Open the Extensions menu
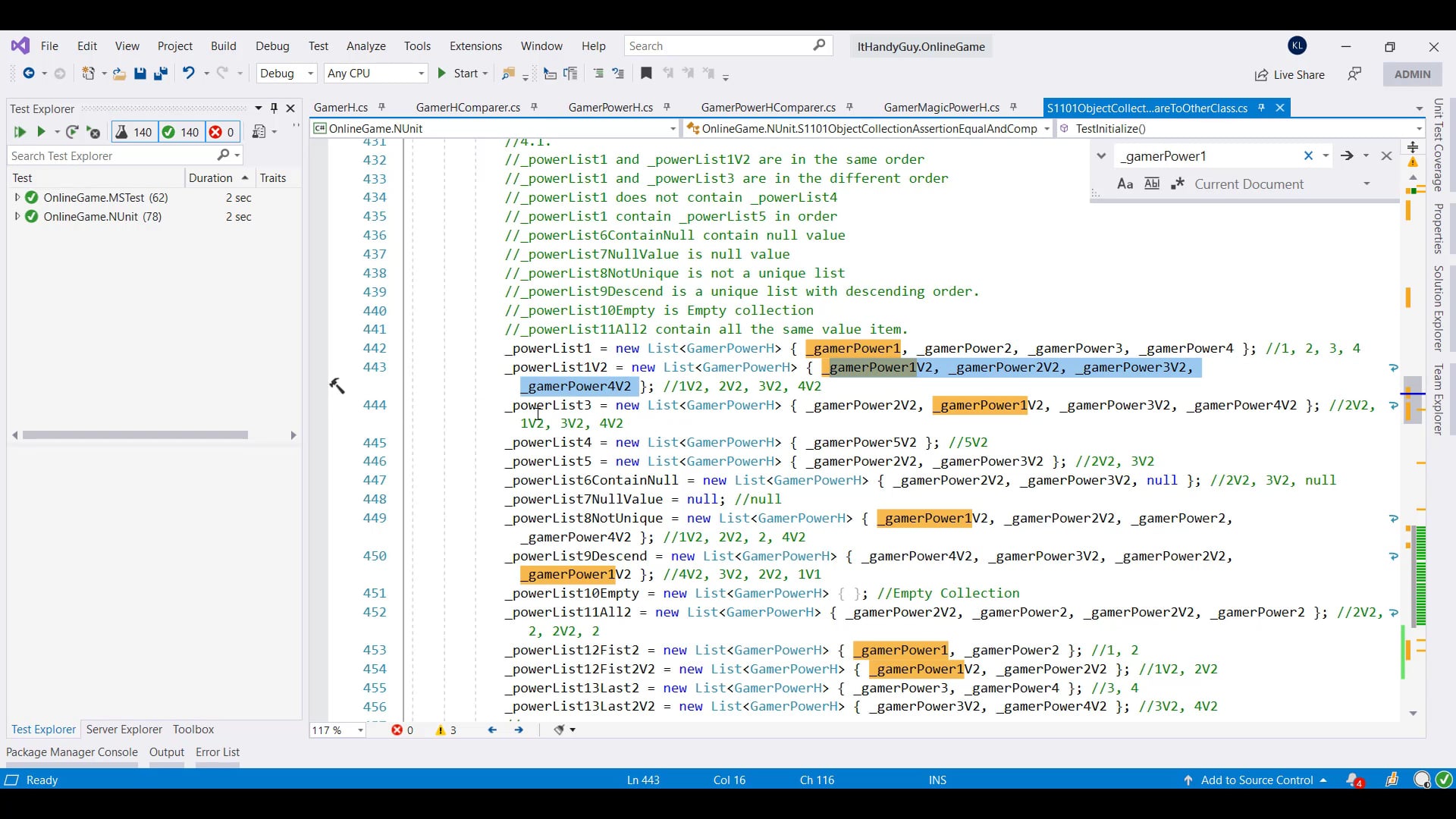 click(x=475, y=46)
